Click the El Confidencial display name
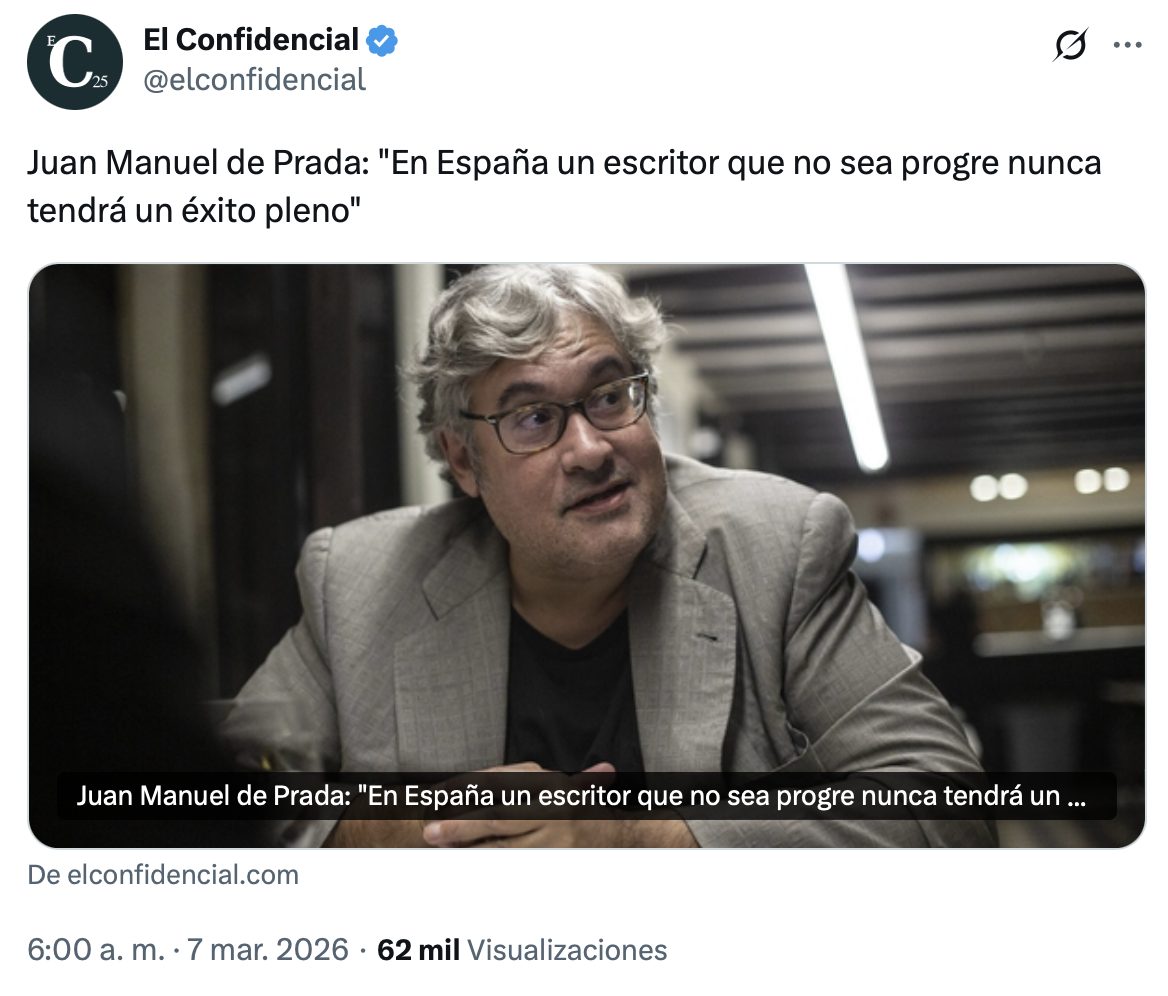This screenshot has height=996, width=1168. [x=251, y=40]
